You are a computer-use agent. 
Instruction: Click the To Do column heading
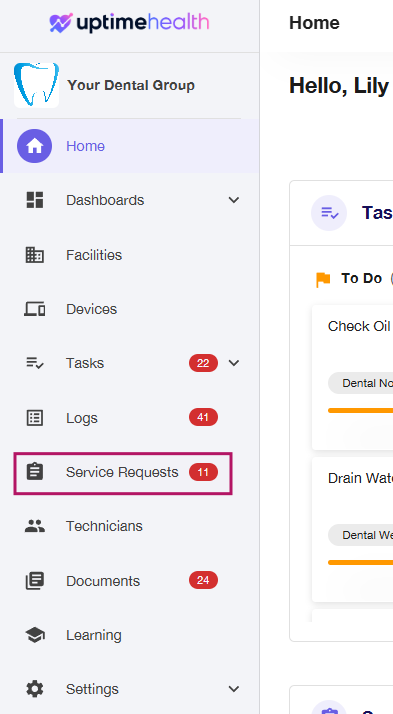362,279
